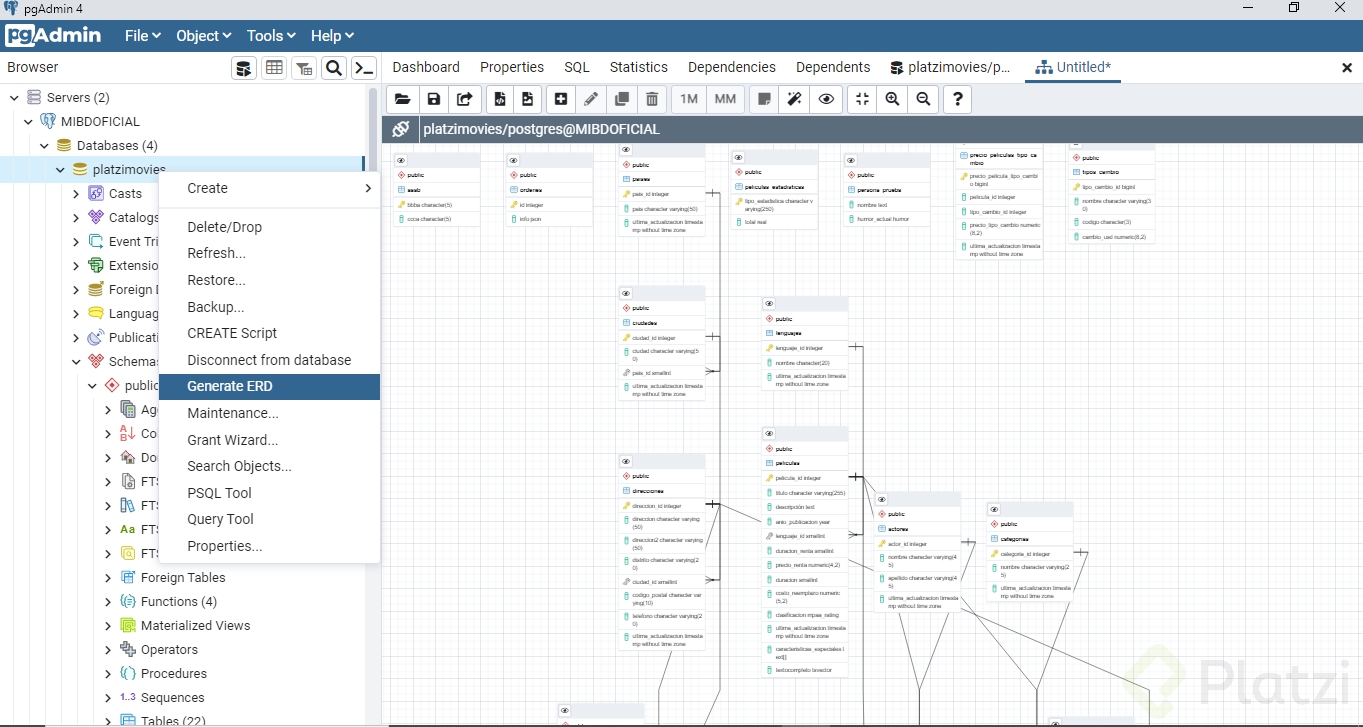
Task: Select the Materialized Views tree item
Action: pos(195,626)
